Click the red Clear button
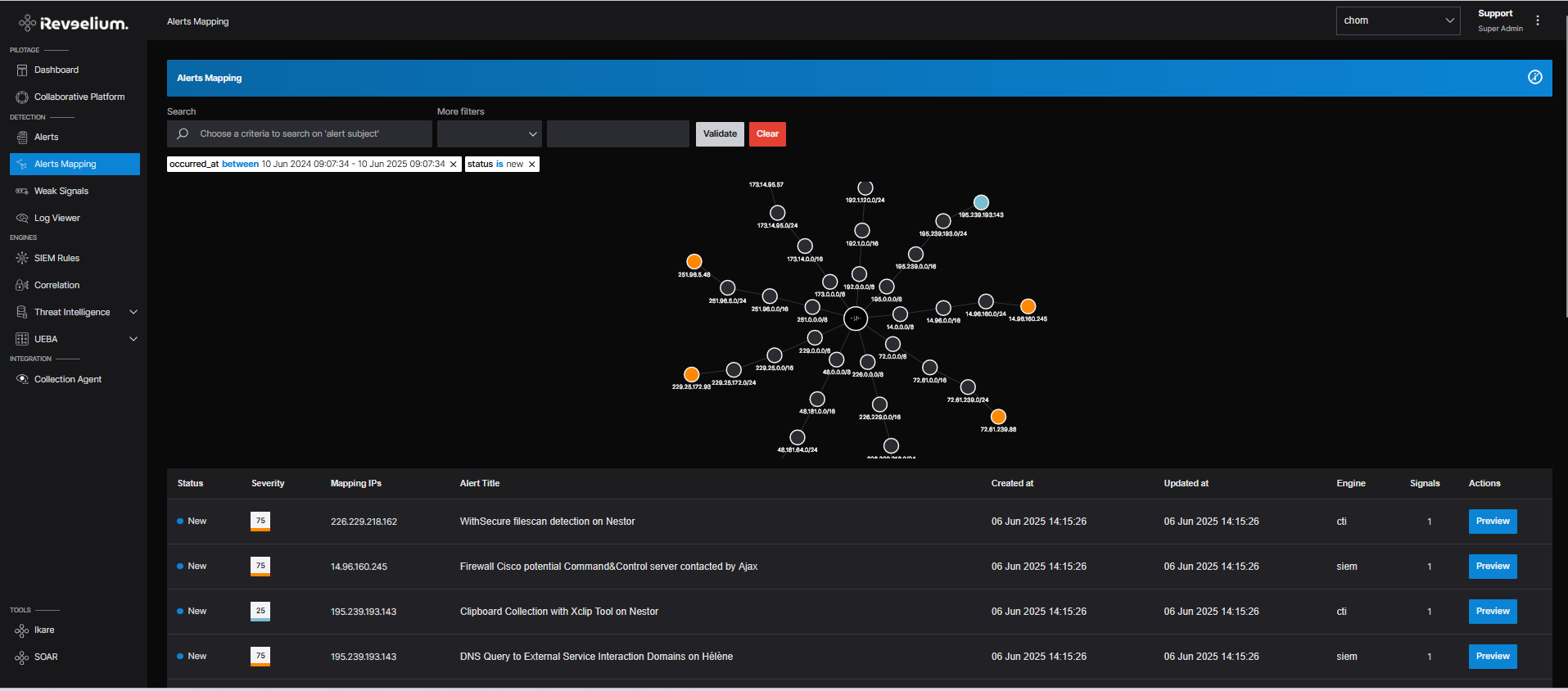The height and width of the screenshot is (691, 1568). point(767,133)
